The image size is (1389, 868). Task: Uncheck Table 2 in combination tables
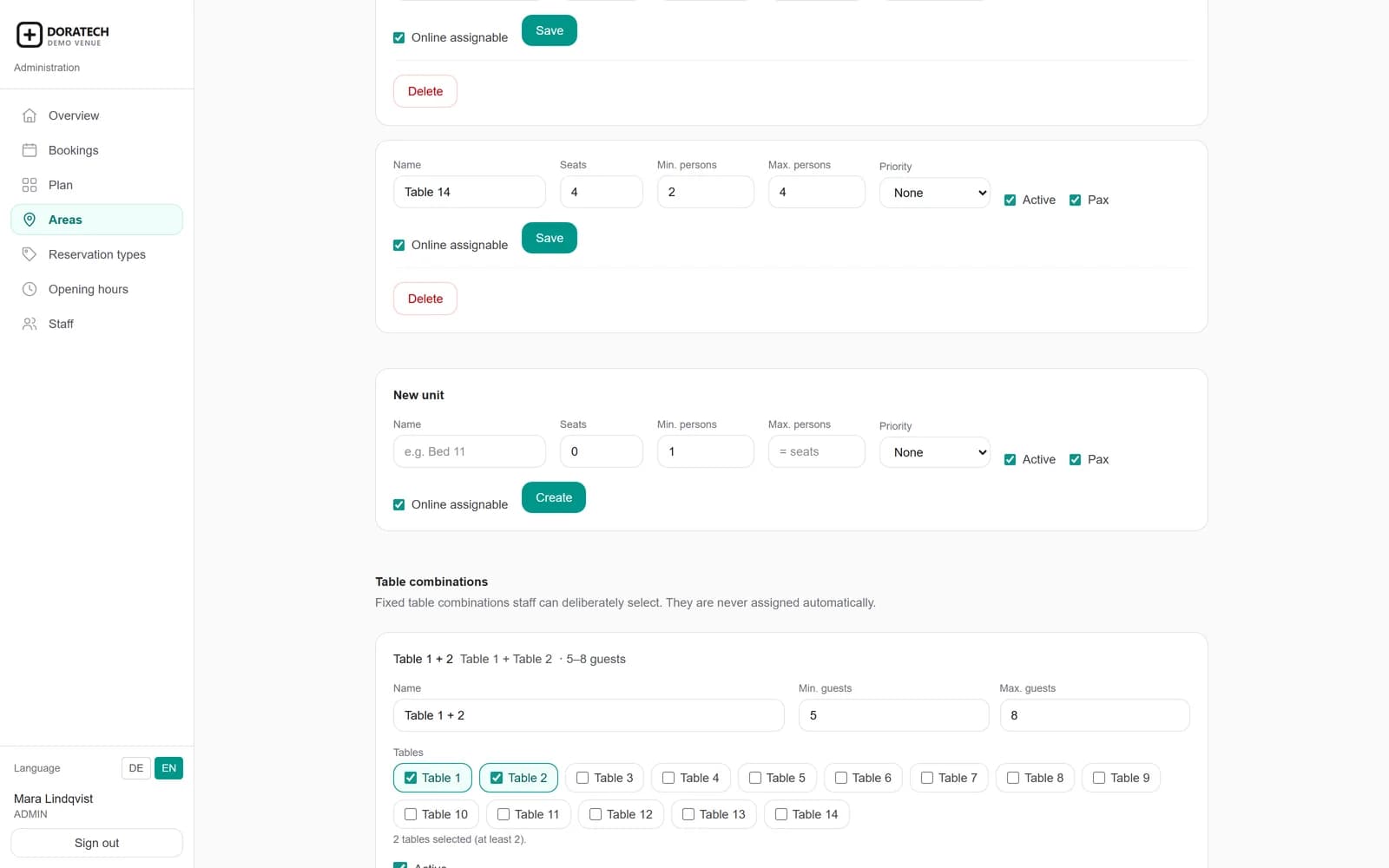pos(518,778)
